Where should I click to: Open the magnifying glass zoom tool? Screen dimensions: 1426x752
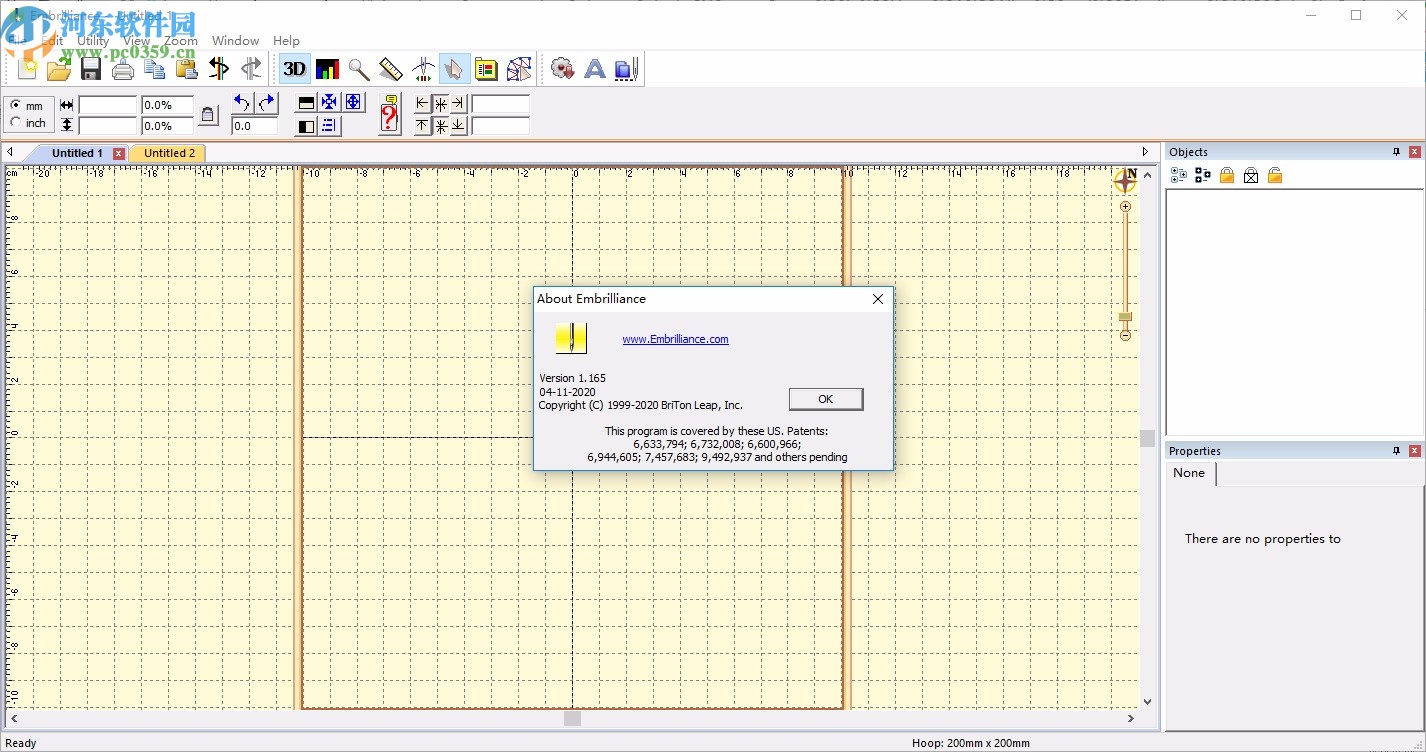359,68
